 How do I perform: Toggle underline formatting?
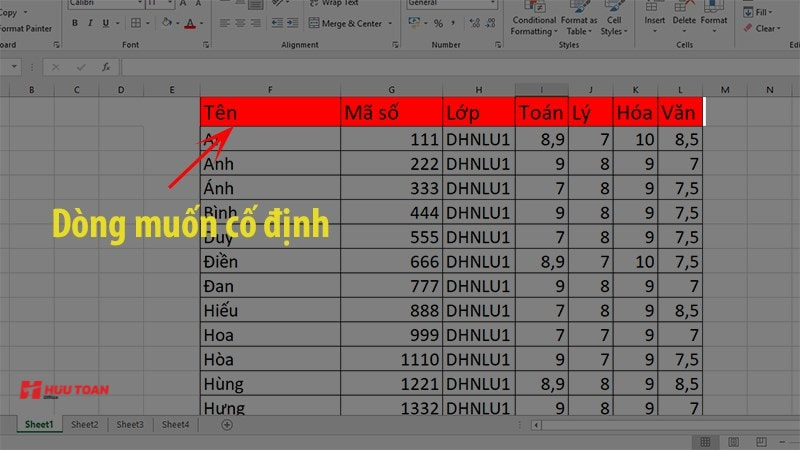pos(107,22)
